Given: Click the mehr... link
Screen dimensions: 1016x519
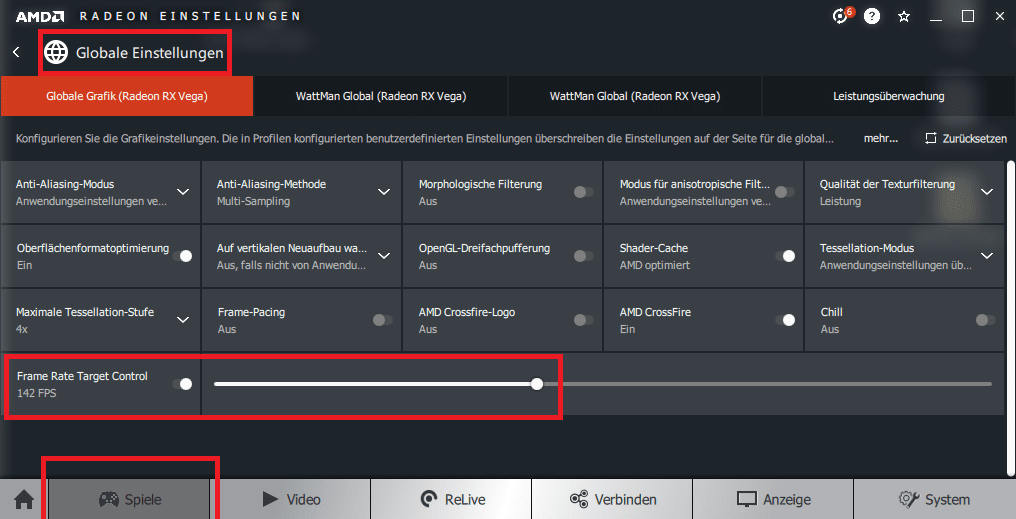Looking at the screenshot, I should coord(881,139).
